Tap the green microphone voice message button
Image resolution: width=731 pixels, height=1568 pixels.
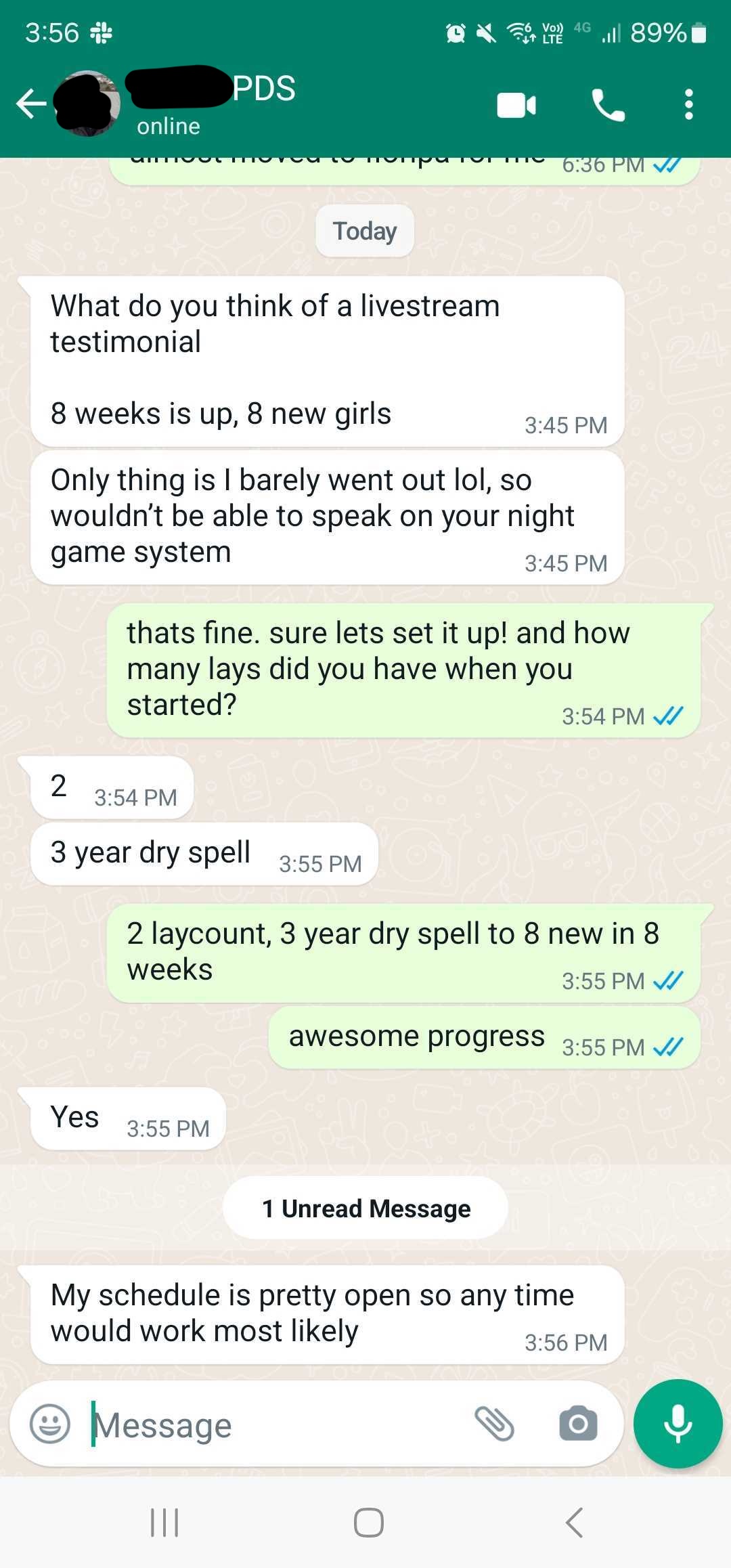pyautogui.click(x=678, y=1423)
